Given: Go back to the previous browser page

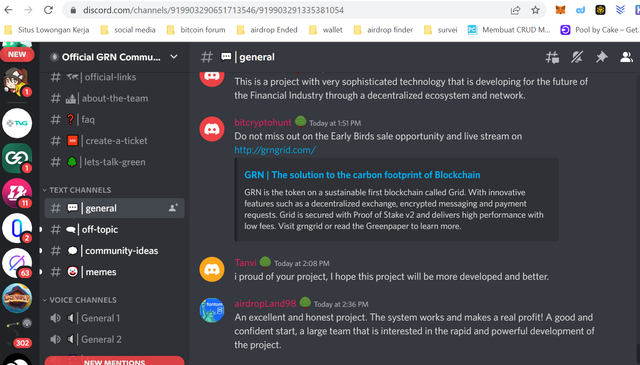Looking at the screenshot, I should [8, 10].
